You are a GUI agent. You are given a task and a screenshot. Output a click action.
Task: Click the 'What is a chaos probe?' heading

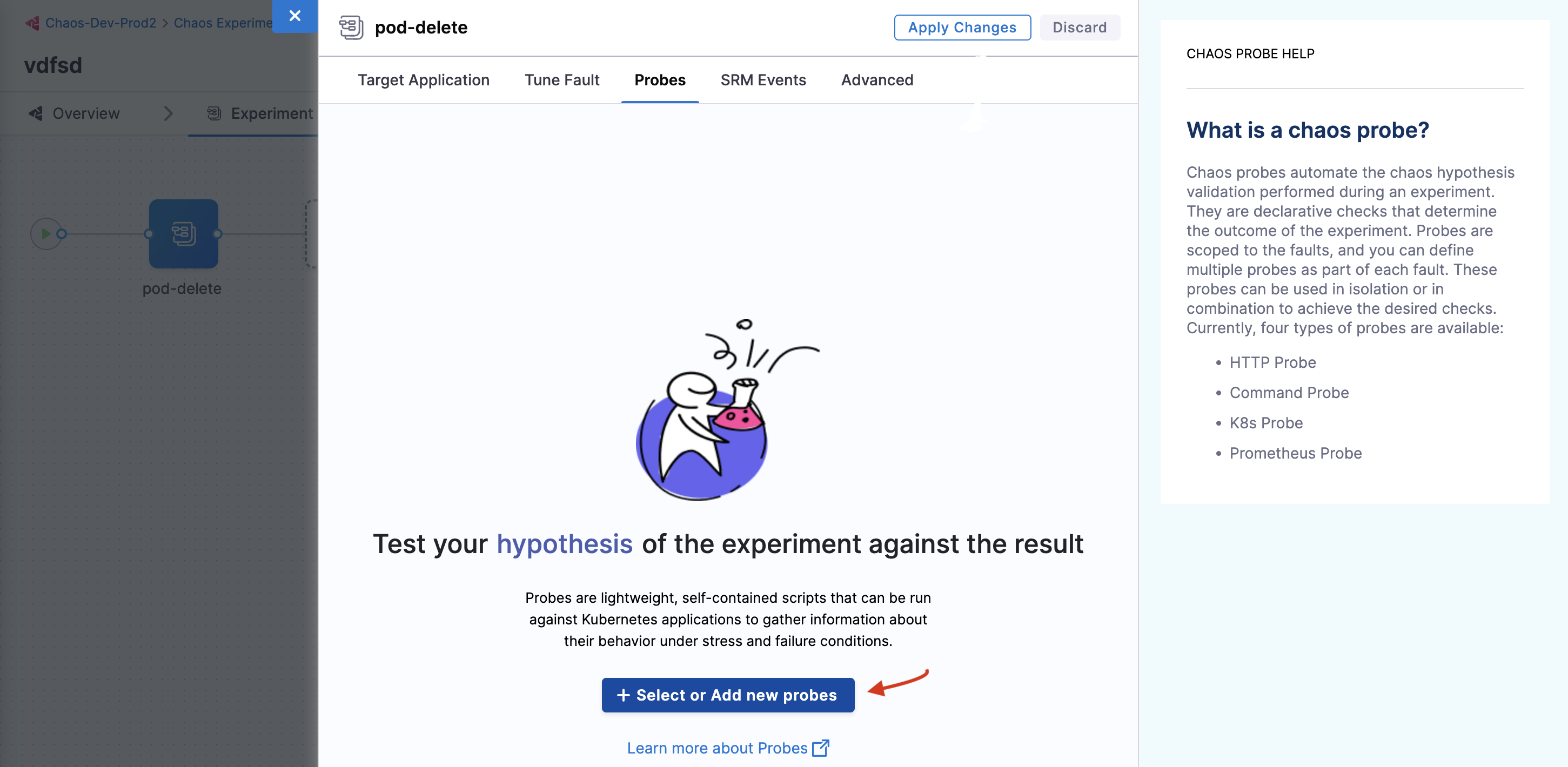click(x=1307, y=130)
